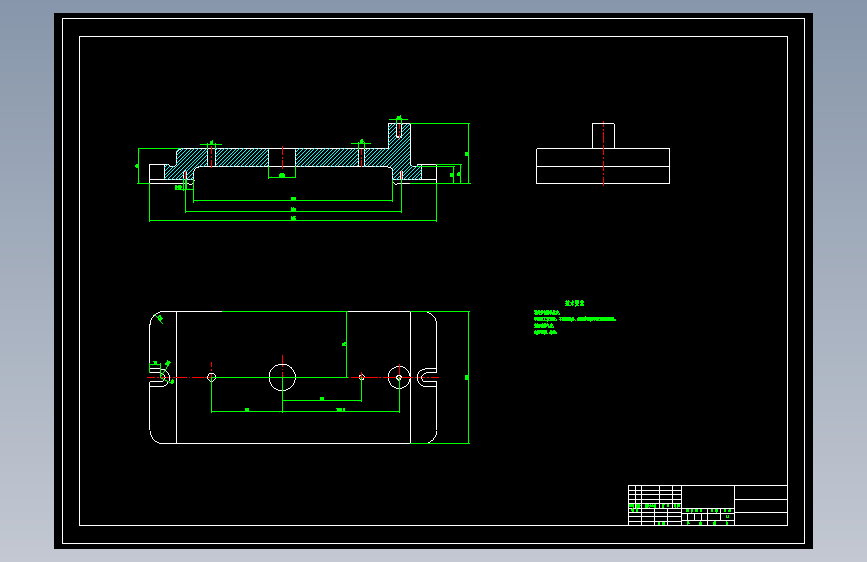Click the green technical notes text block
This screenshot has width=867, height=562.
tap(574, 318)
